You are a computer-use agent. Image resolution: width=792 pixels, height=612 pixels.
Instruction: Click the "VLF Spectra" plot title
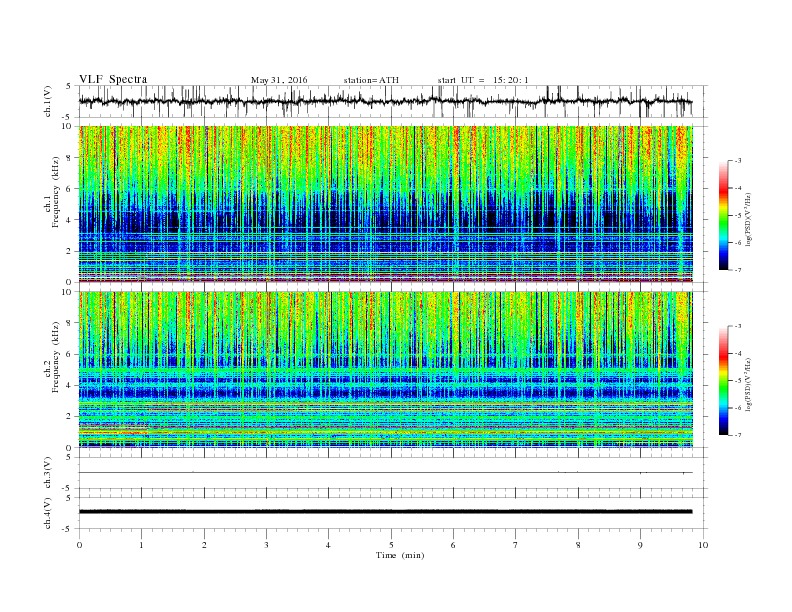113,79
